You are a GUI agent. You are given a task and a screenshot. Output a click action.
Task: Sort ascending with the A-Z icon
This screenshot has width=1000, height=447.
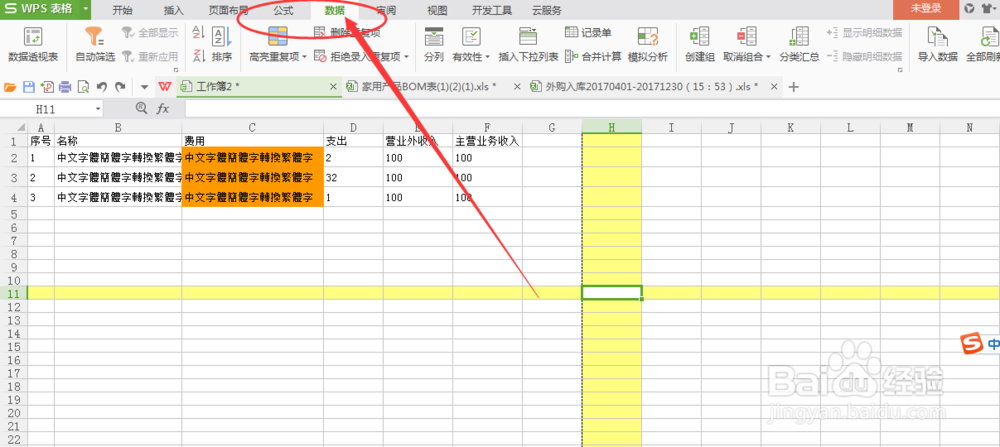pos(198,33)
